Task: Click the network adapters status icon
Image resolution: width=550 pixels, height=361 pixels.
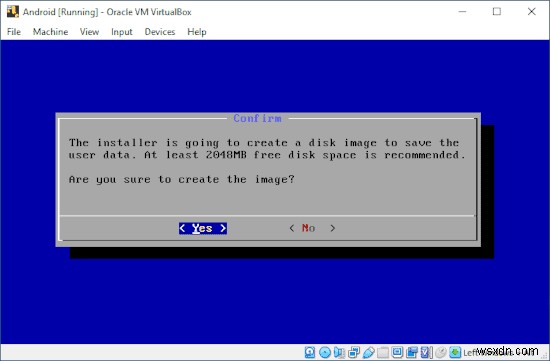Action: pos(354,352)
